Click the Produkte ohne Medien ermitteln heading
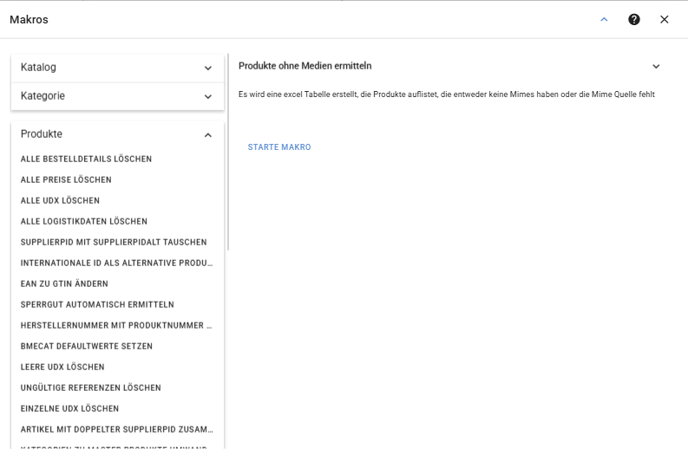The height and width of the screenshot is (462, 688). pos(305,66)
